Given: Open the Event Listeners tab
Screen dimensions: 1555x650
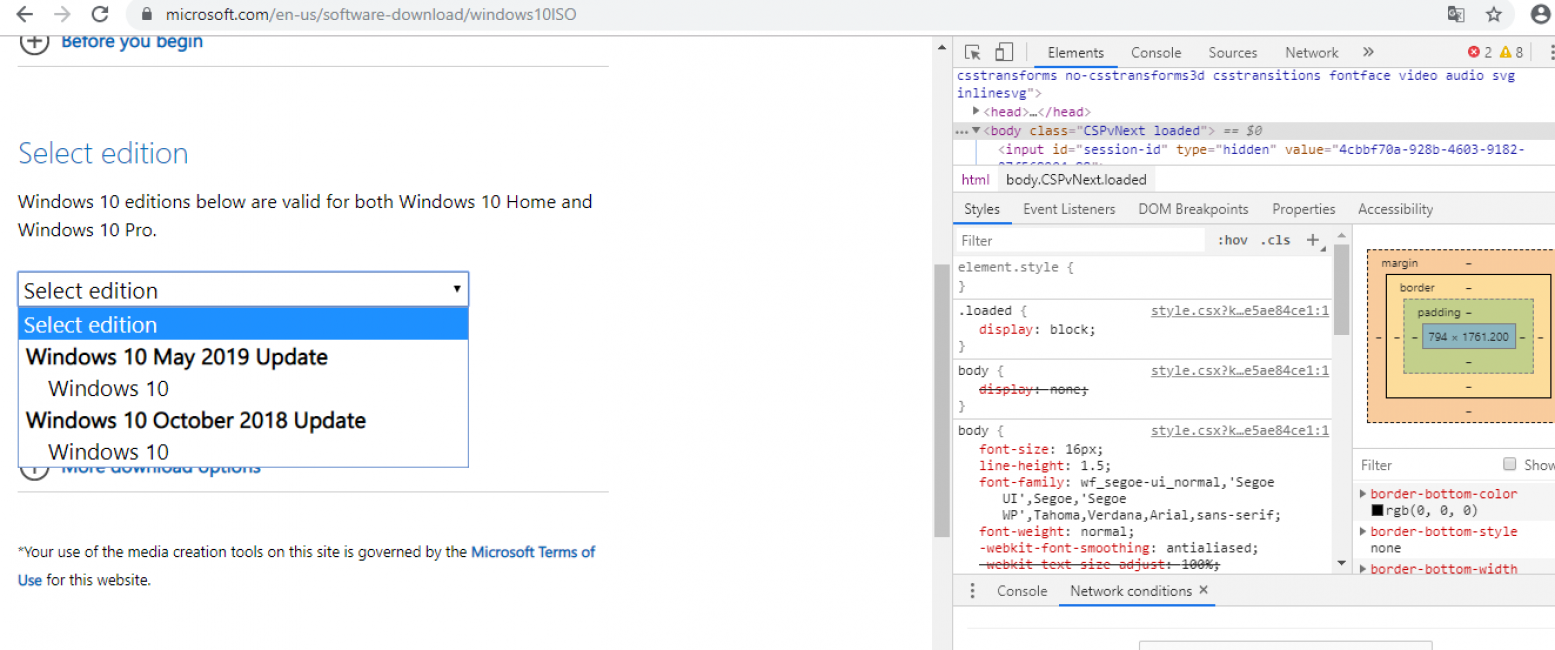Looking at the screenshot, I should pos(1068,209).
